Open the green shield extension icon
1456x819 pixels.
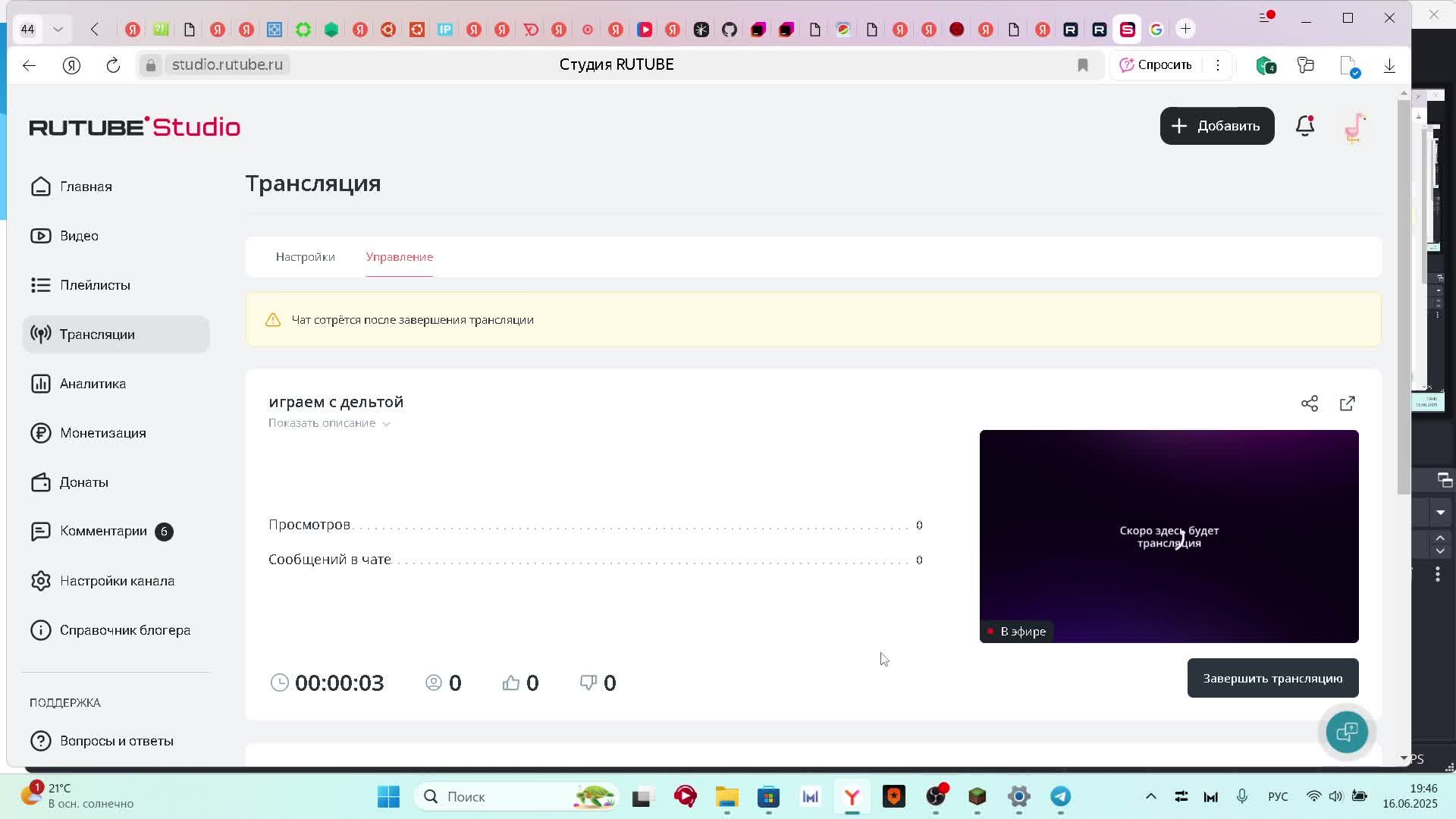pos(1265,65)
